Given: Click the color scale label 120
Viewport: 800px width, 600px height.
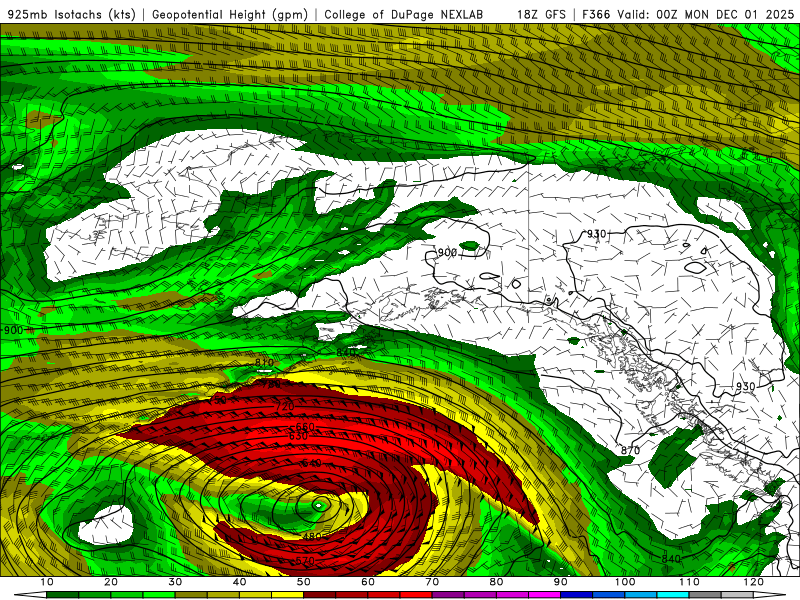Looking at the screenshot, I should pos(754,582).
